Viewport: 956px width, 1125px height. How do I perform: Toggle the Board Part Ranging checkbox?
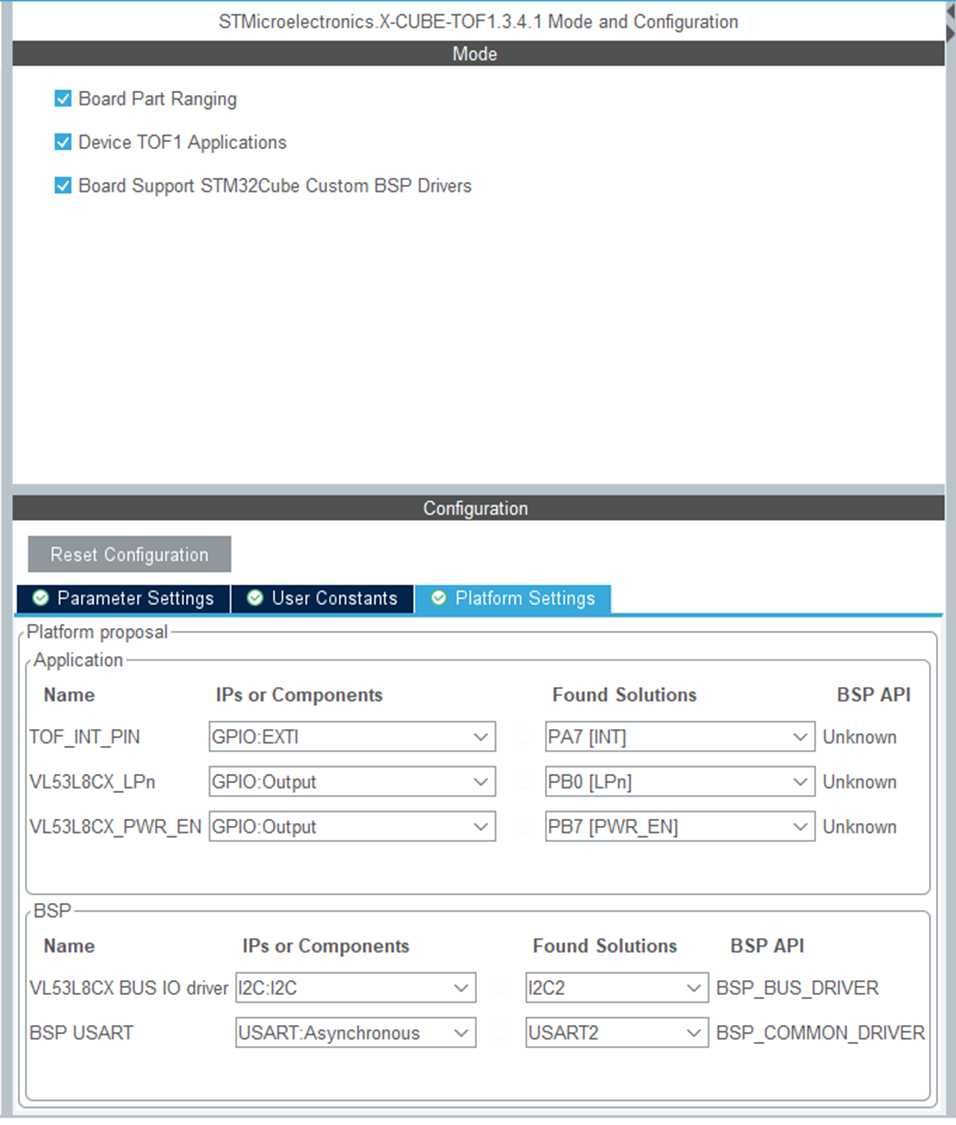(x=63, y=98)
